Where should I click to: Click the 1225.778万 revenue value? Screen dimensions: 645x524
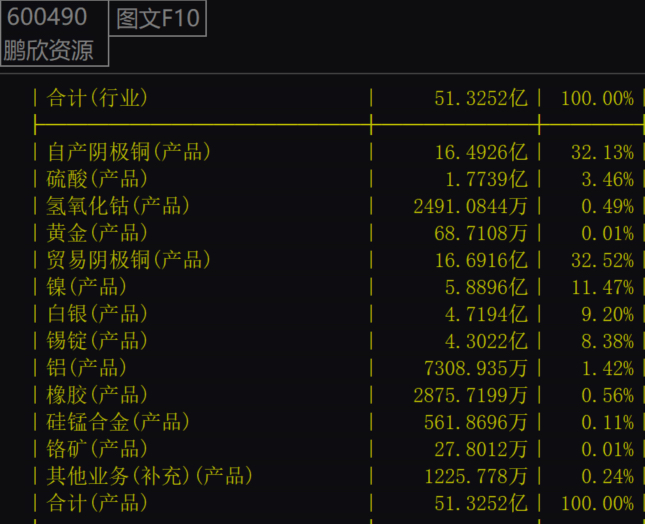click(x=476, y=477)
